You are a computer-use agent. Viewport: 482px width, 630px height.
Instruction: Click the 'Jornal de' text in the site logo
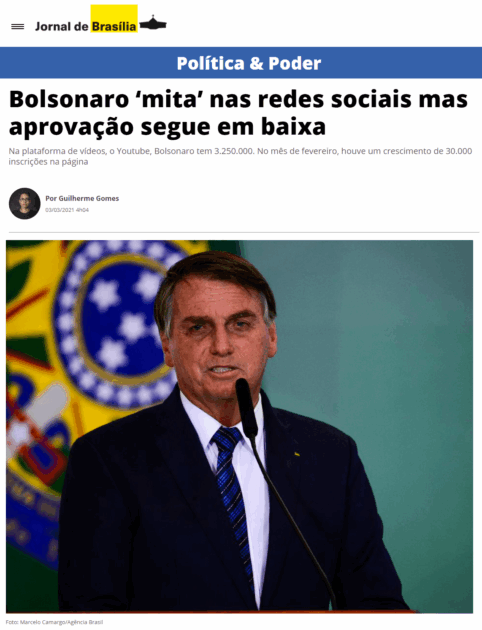(x=61, y=27)
